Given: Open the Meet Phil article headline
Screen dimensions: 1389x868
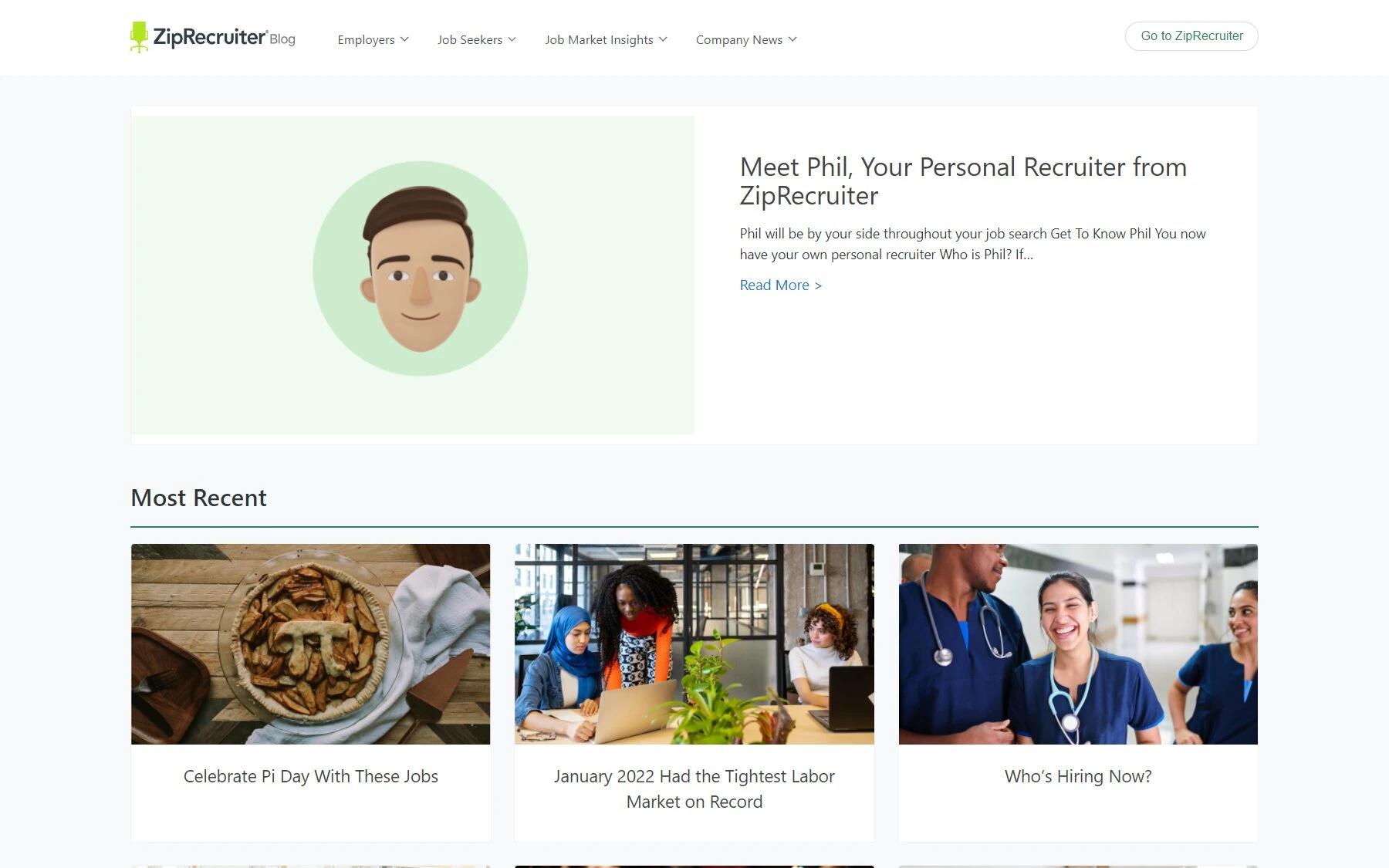Looking at the screenshot, I should pos(963,181).
